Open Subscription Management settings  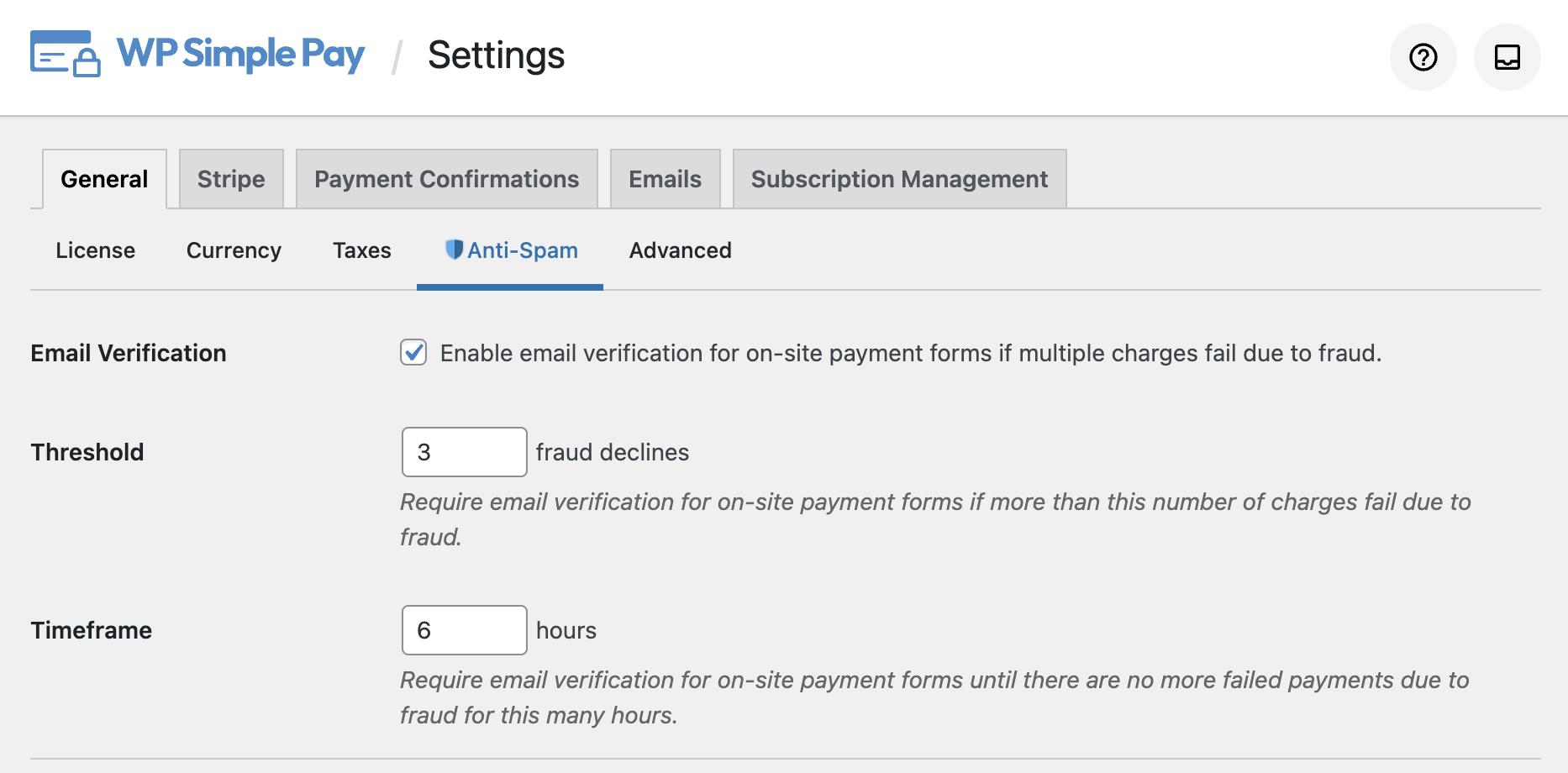pos(898,178)
